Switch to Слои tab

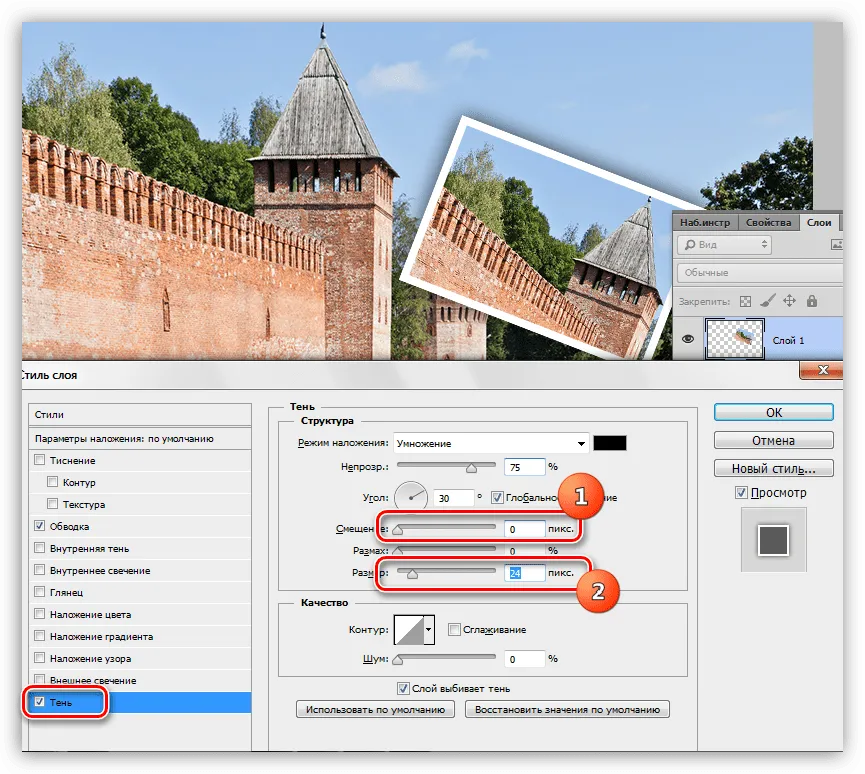(x=819, y=222)
